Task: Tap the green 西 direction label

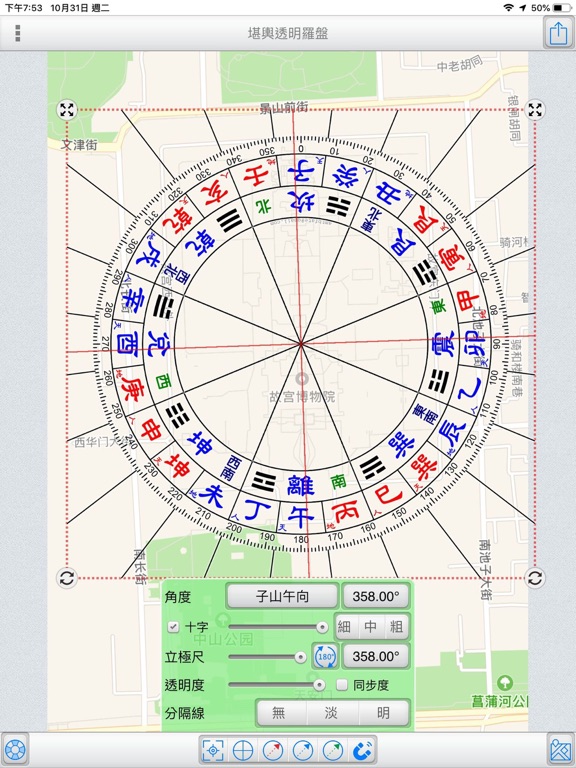Action: pyautogui.click(x=163, y=381)
